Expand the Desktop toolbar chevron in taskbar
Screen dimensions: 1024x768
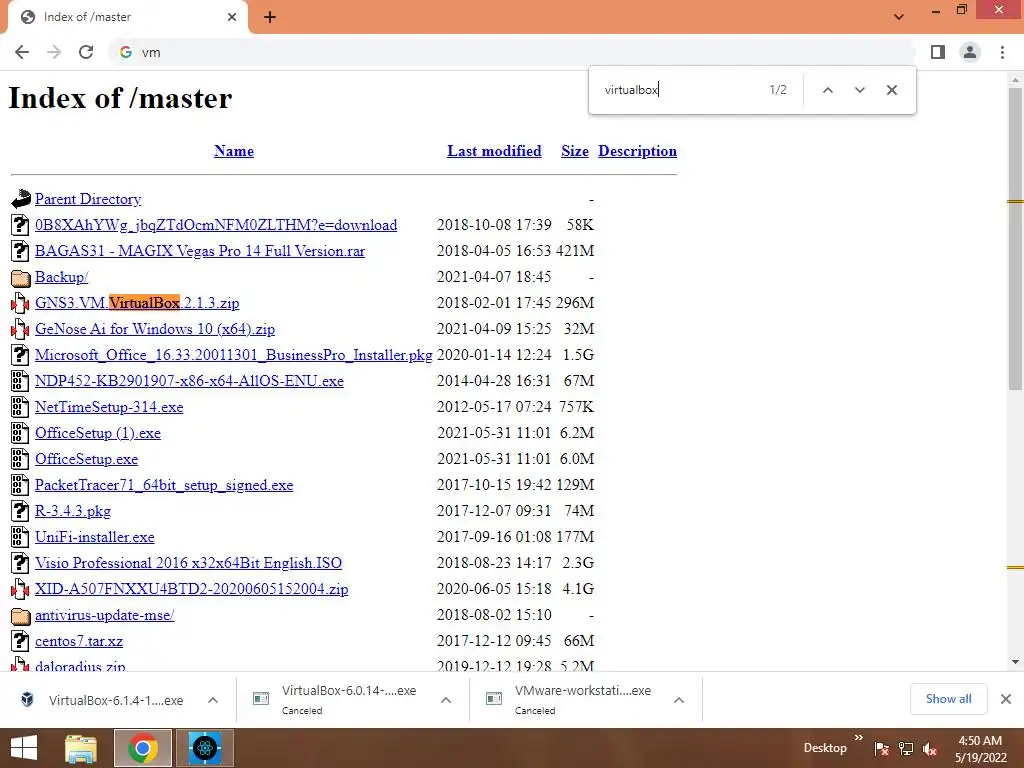pos(859,737)
